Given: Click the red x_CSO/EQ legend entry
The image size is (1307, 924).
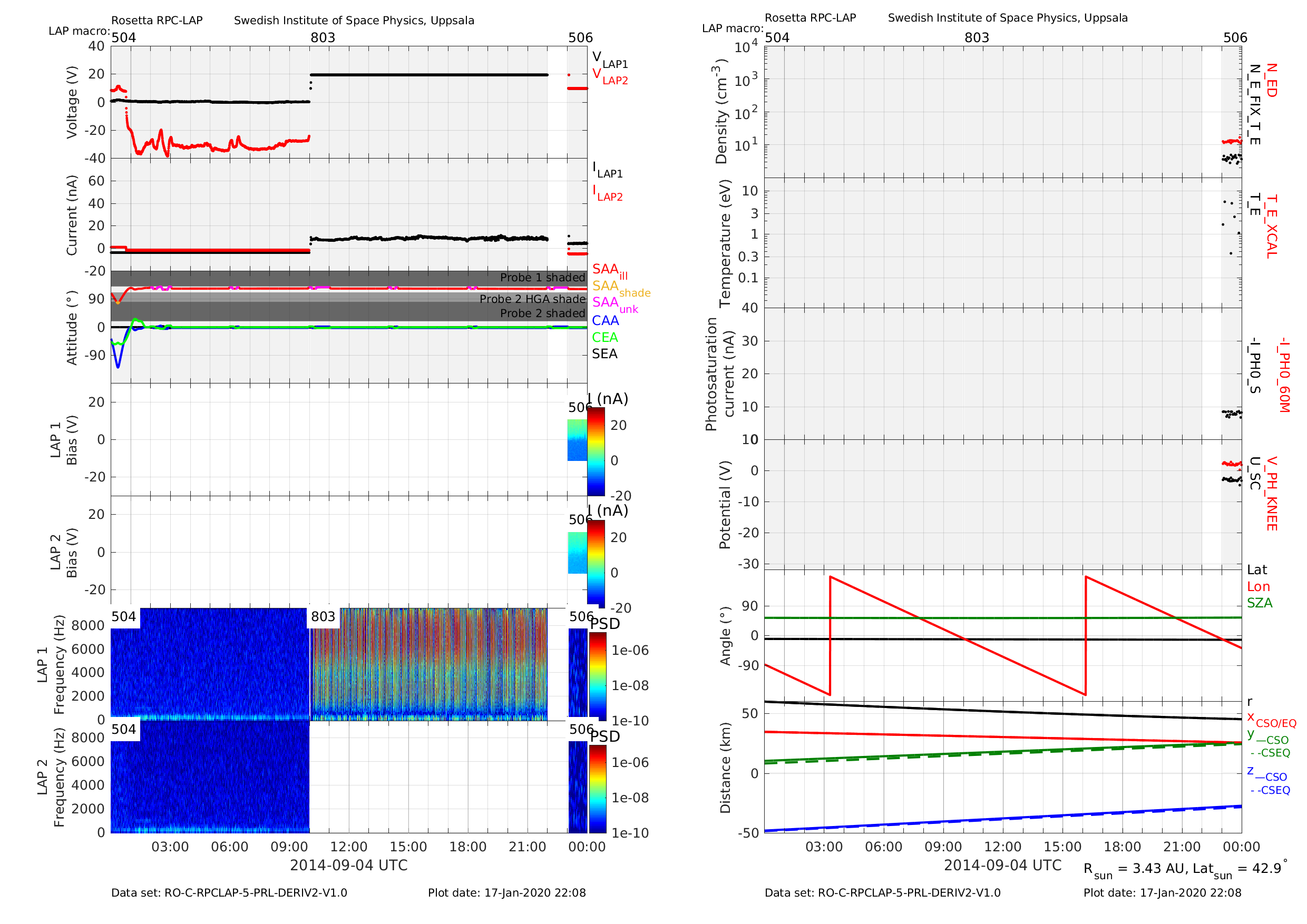Looking at the screenshot, I should [x=1271, y=720].
